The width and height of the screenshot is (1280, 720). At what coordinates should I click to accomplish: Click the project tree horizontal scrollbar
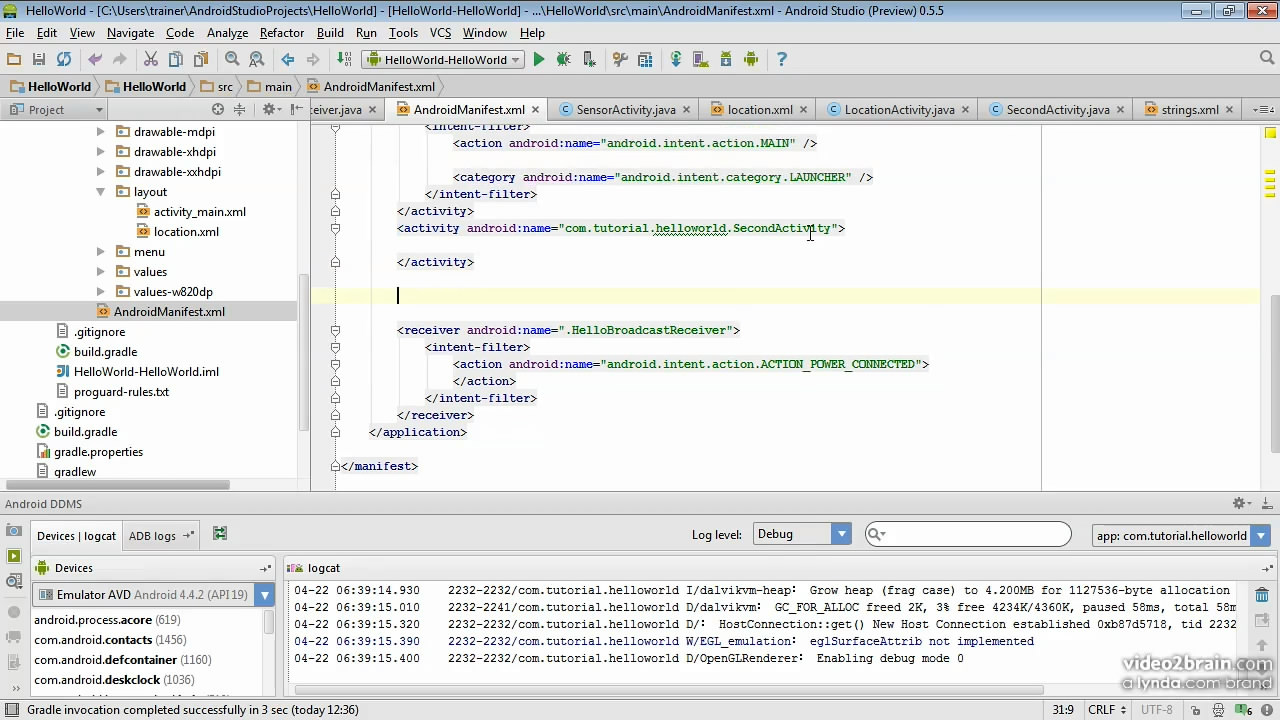(x=117, y=485)
